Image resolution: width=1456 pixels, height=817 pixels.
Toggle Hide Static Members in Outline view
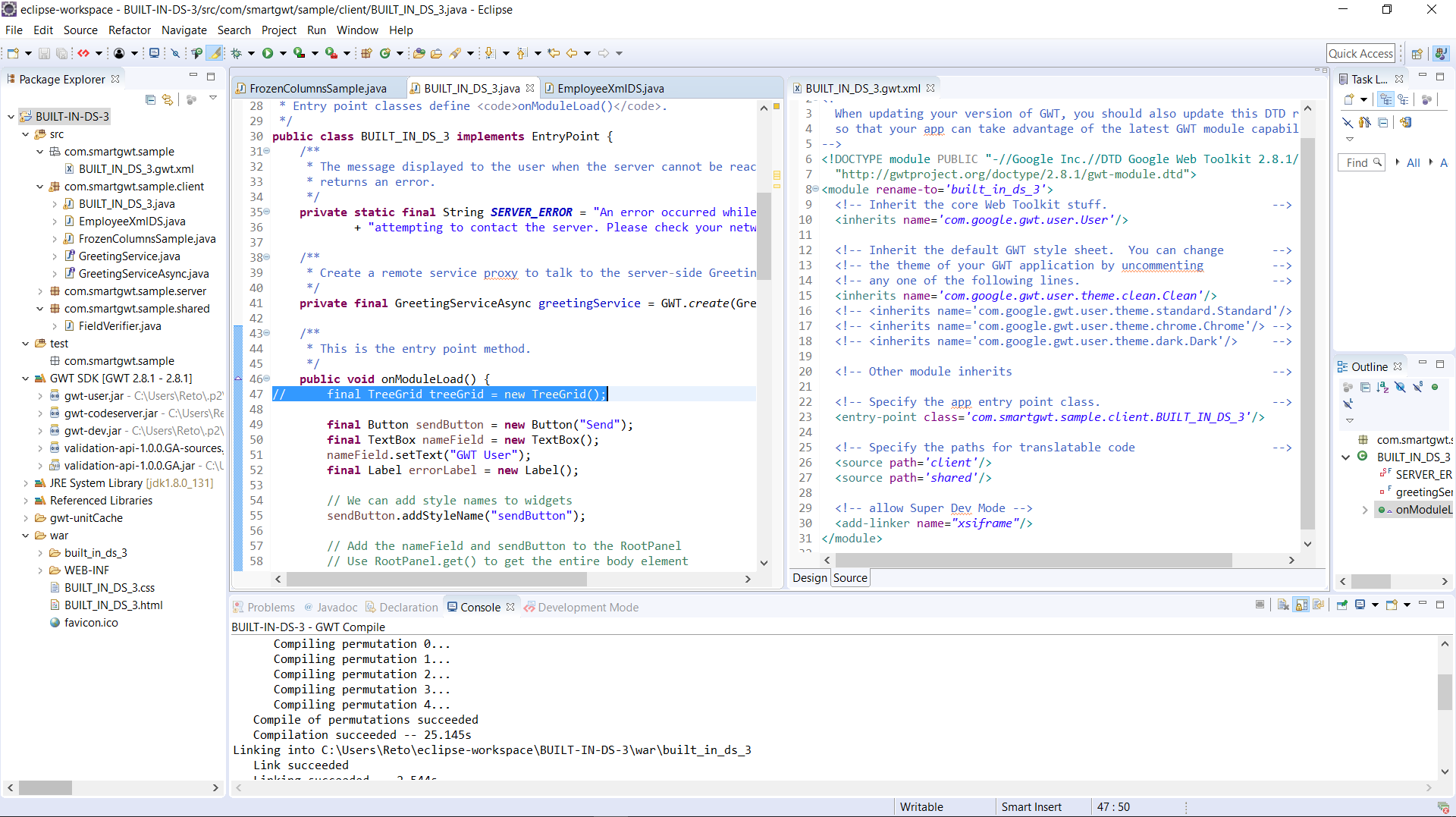tap(1417, 387)
